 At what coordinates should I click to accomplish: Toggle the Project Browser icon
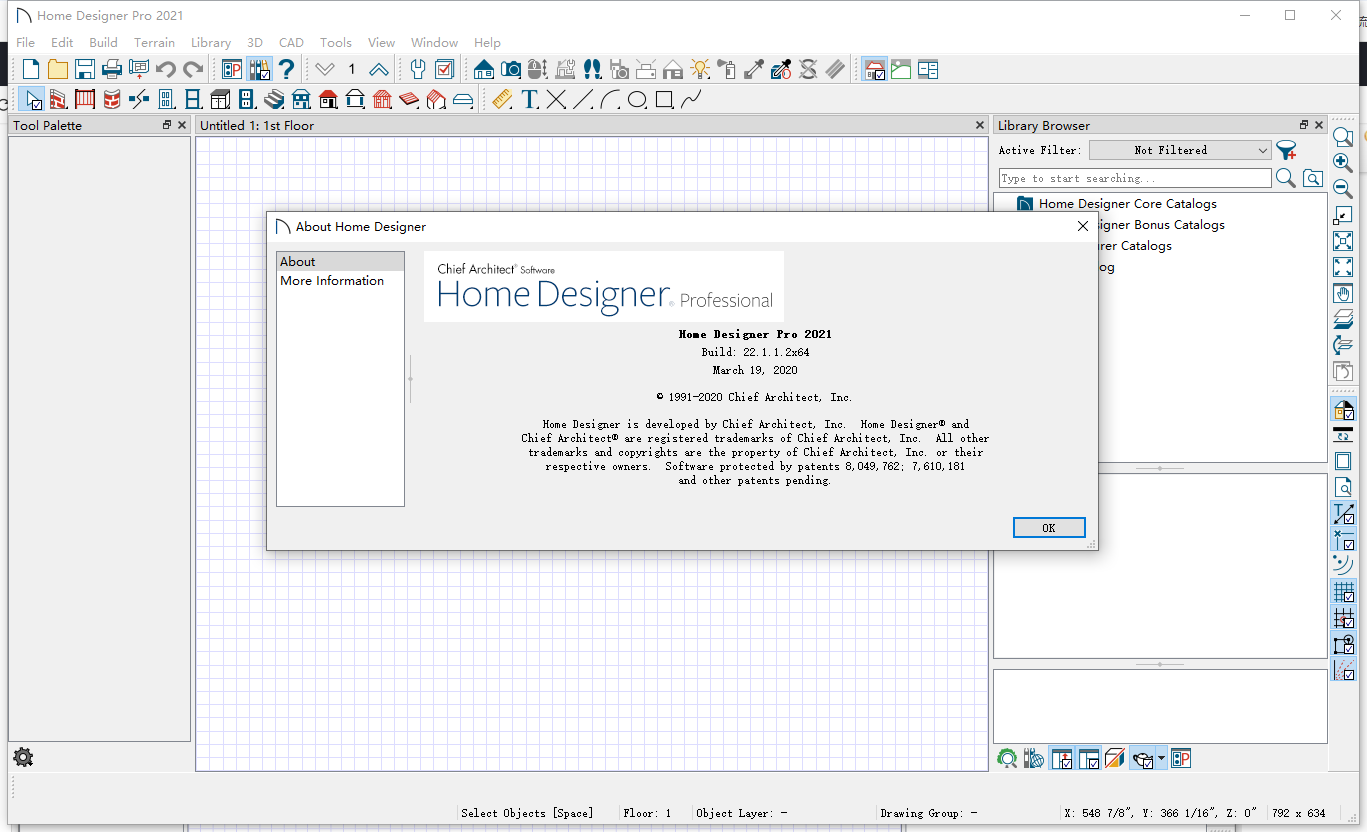[232, 69]
